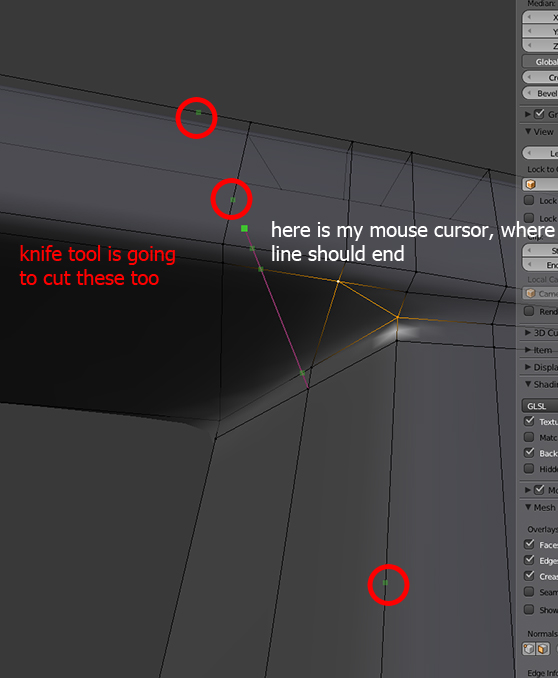Enable the Hidden Wire checkbox
558x678 pixels.
tap(529, 468)
